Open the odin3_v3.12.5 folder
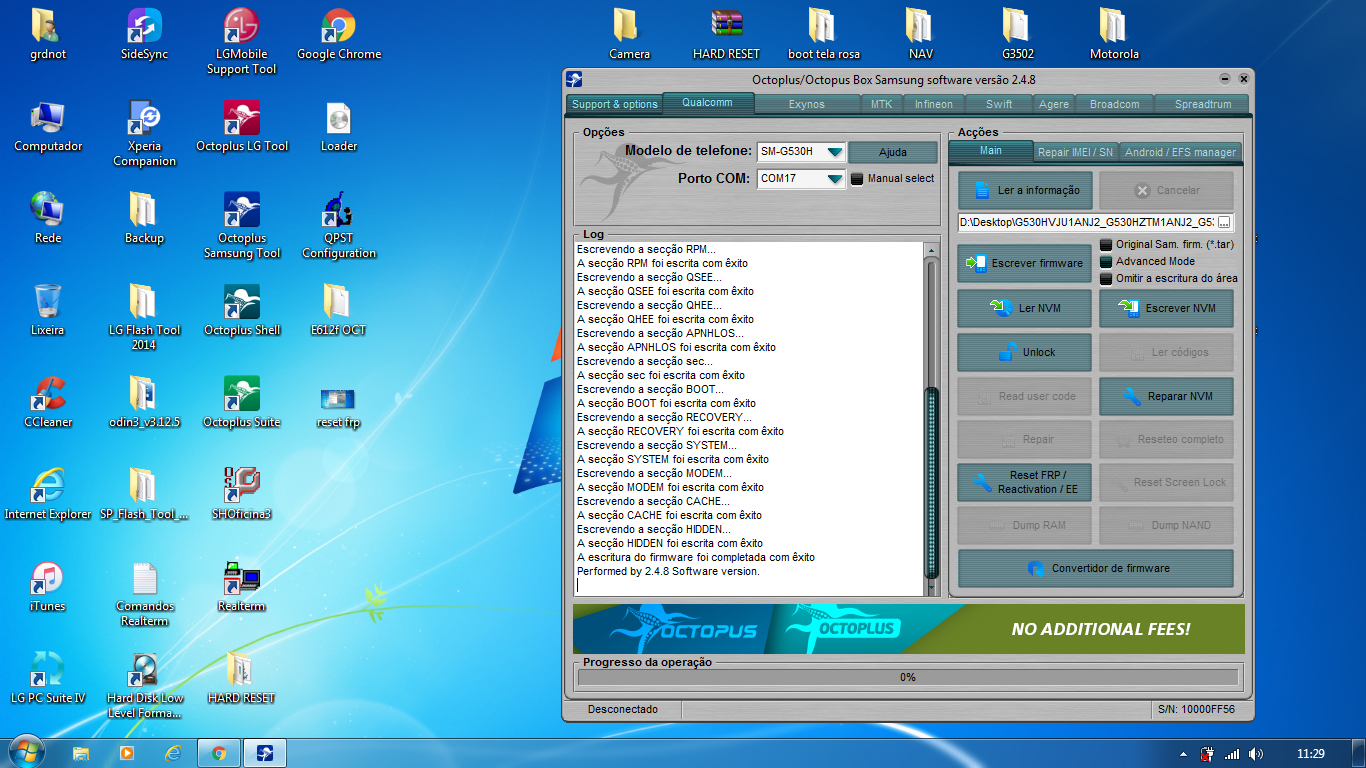Image resolution: width=1366 pixels, height=768 pixels. [145, 403]
